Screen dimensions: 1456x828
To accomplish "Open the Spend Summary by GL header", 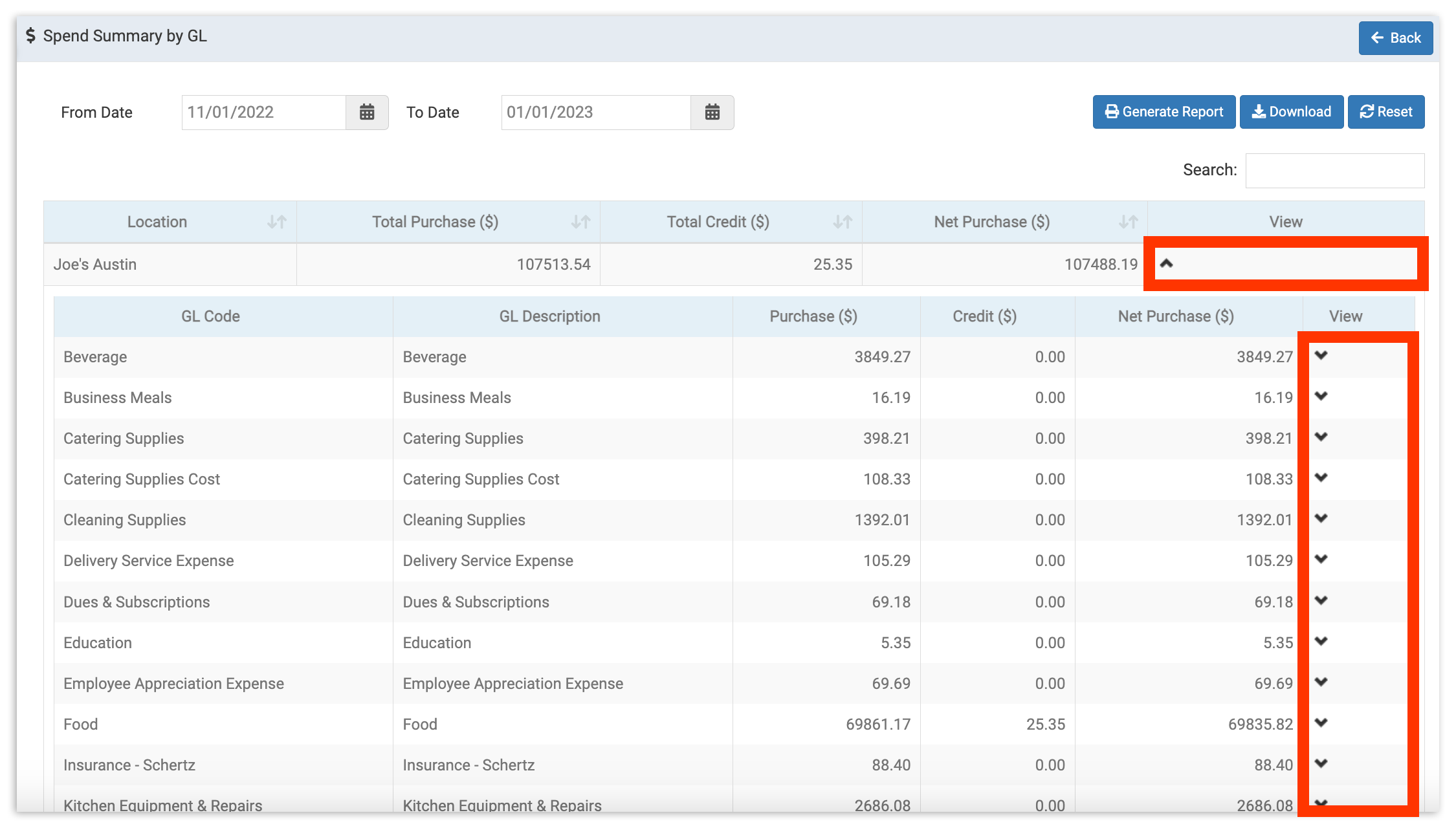I will (125, 36).
